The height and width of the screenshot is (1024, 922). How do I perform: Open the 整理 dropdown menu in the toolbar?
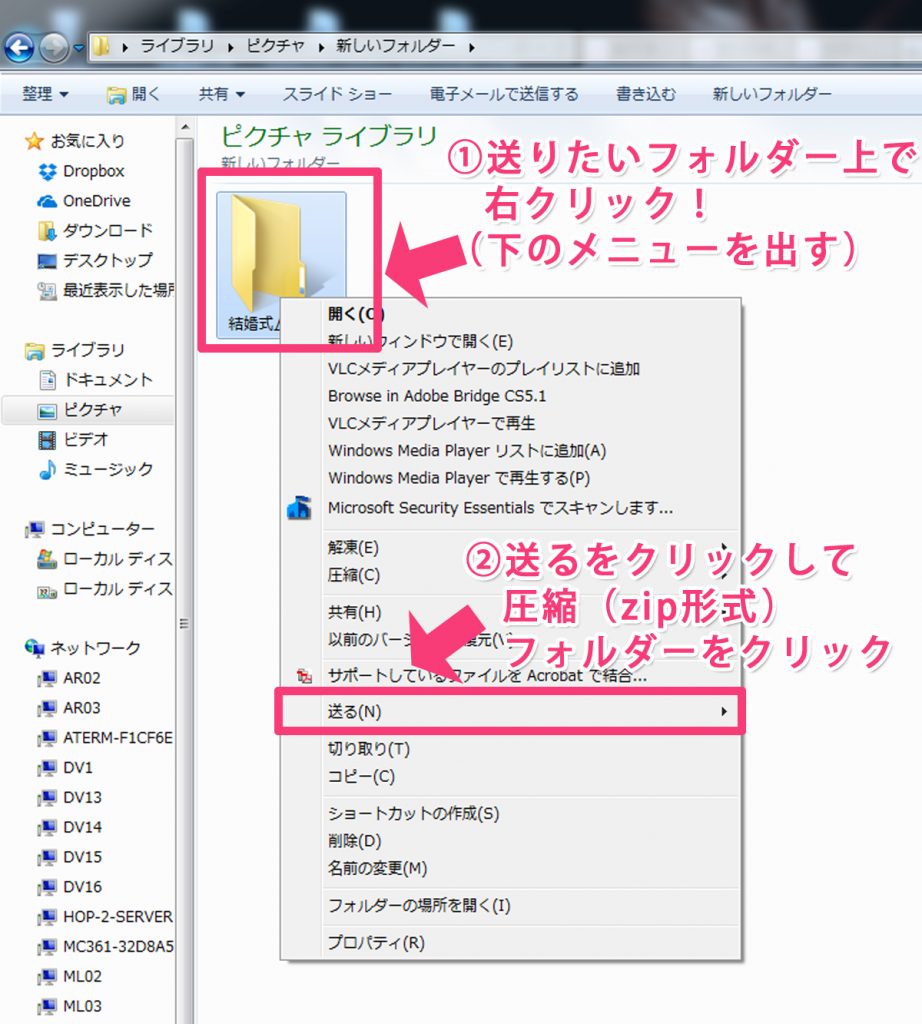point(45,95)
